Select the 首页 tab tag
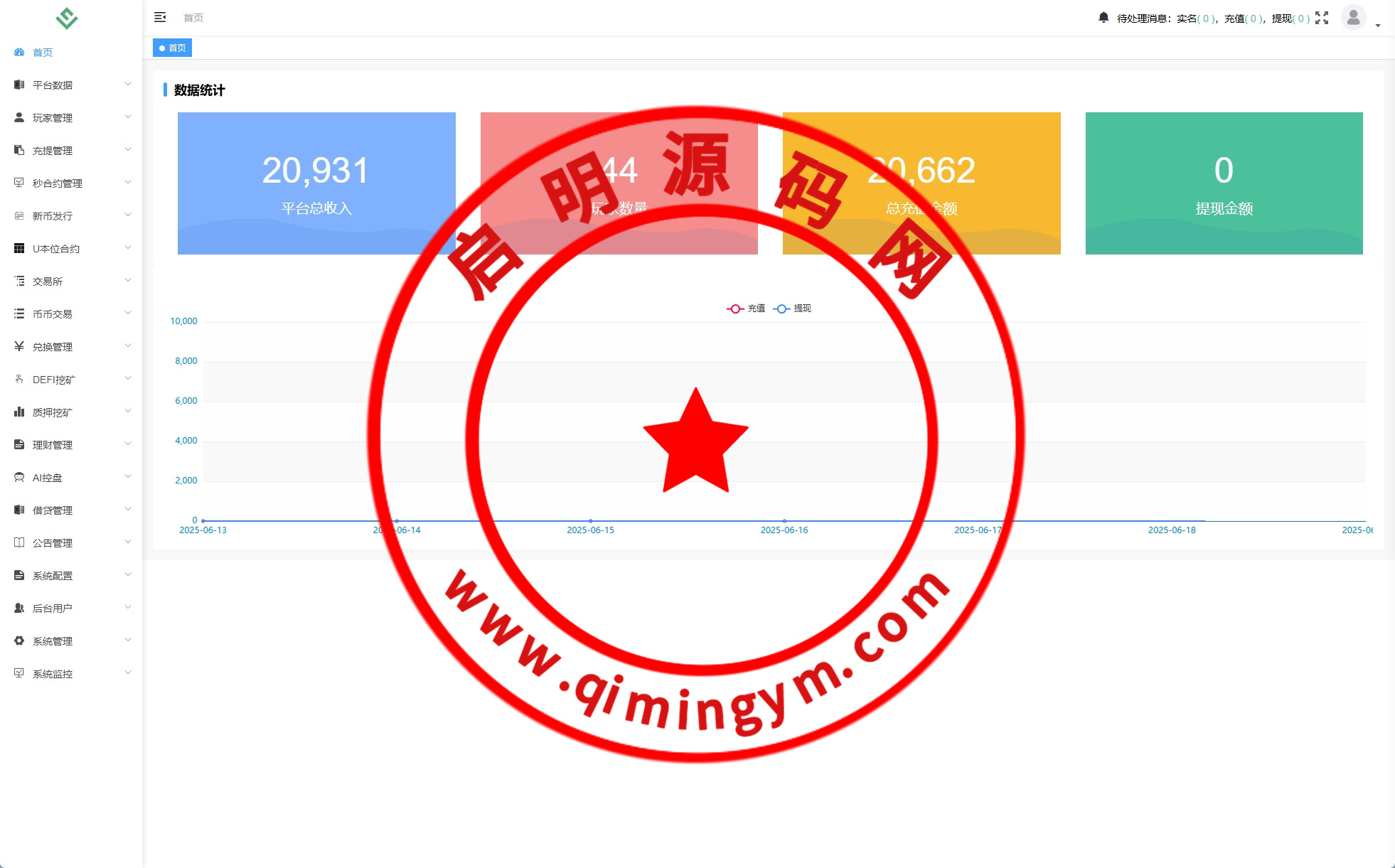Image resolution: width=1395 pixels, height=868 pixels. click(173, 48)
